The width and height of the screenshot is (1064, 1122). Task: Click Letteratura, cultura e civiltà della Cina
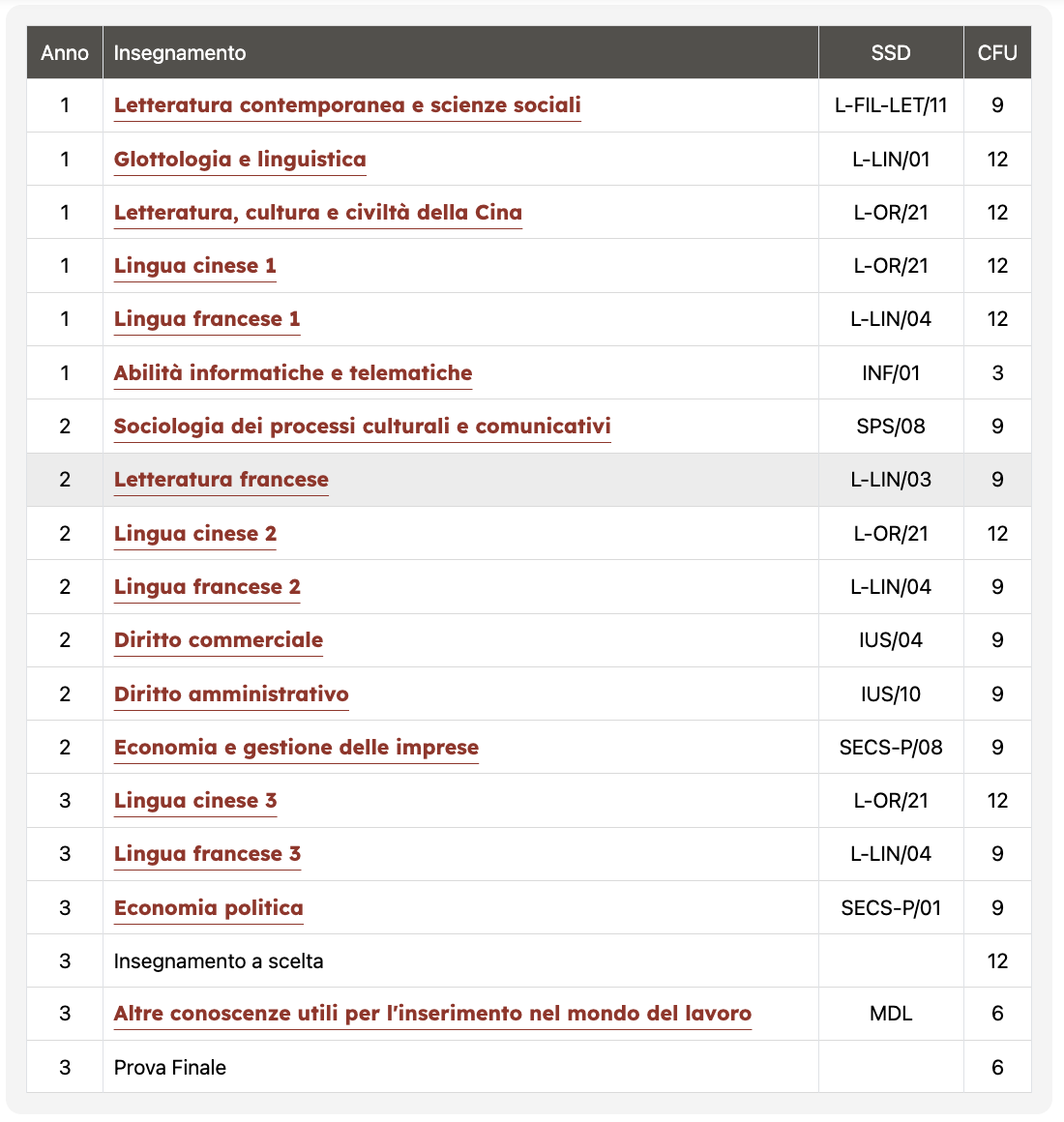click(x=317, y=213)
